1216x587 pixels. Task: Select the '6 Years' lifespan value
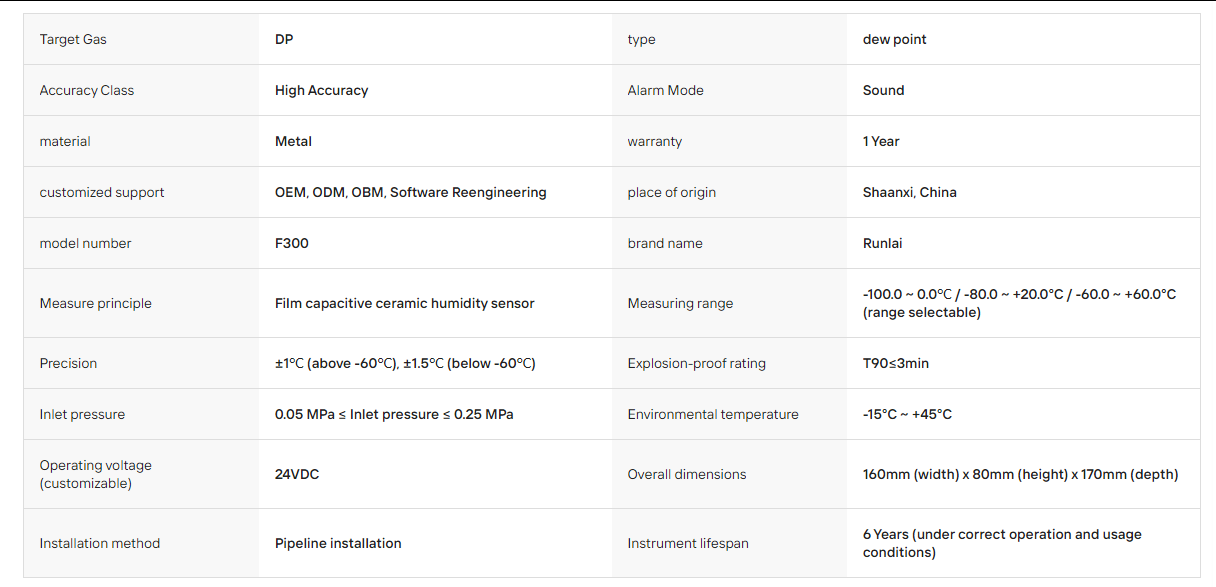click(x=1002, y=543)
